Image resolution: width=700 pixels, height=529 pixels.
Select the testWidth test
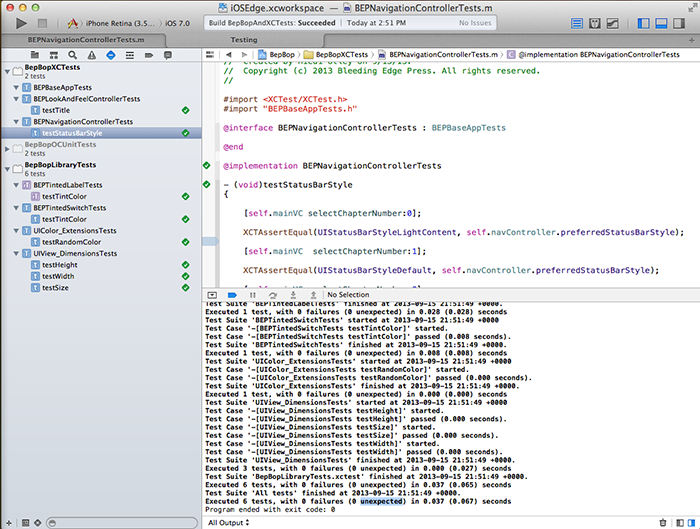tap(58, 276)
